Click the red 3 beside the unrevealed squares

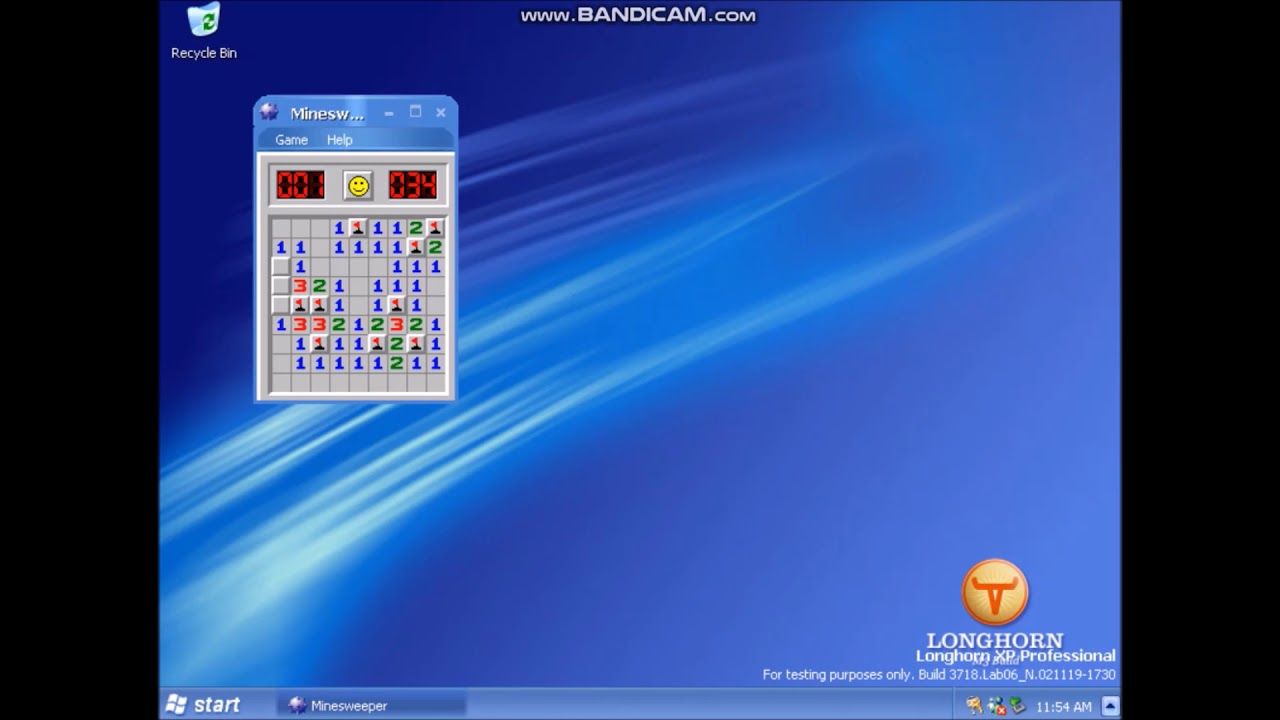coord(300,286)
